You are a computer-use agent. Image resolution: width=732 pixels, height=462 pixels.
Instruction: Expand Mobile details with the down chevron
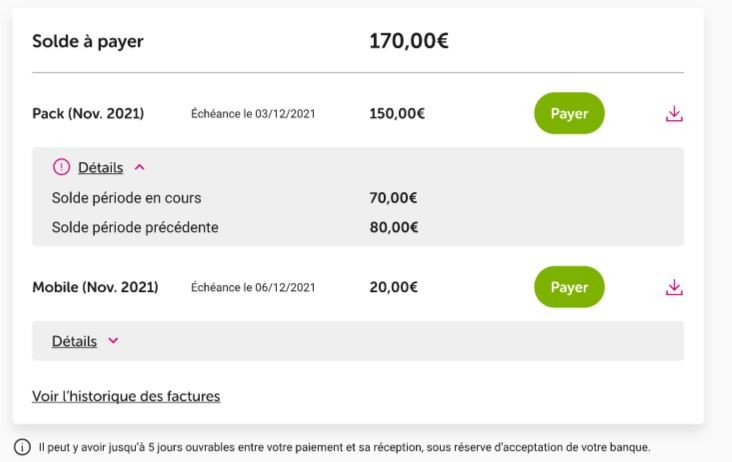tap(113, 341)
